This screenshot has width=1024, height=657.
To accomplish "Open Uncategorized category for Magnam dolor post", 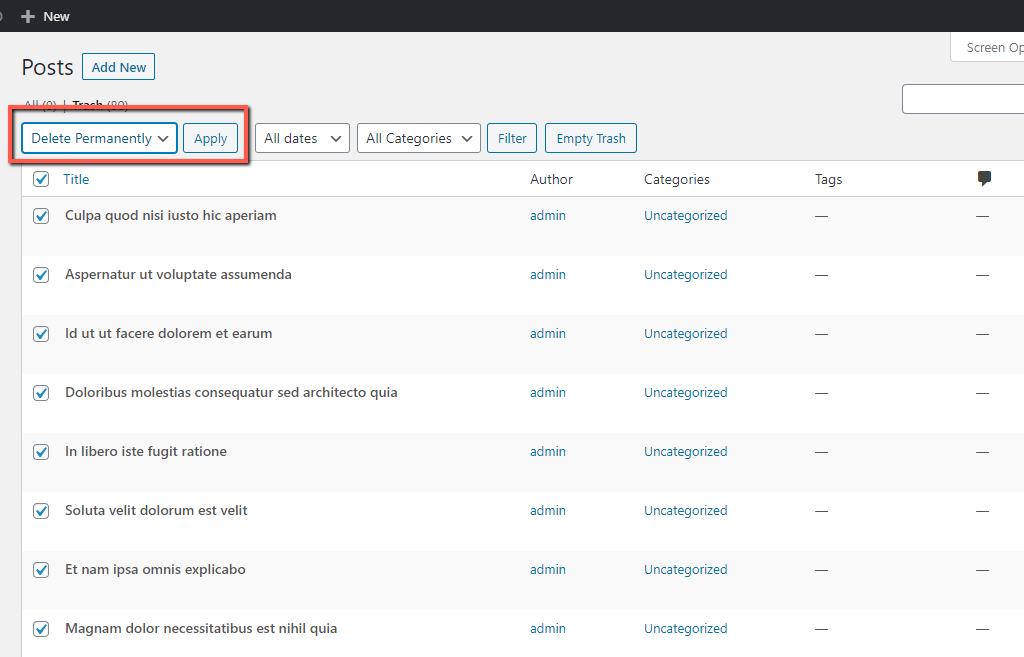I will 686,629.
